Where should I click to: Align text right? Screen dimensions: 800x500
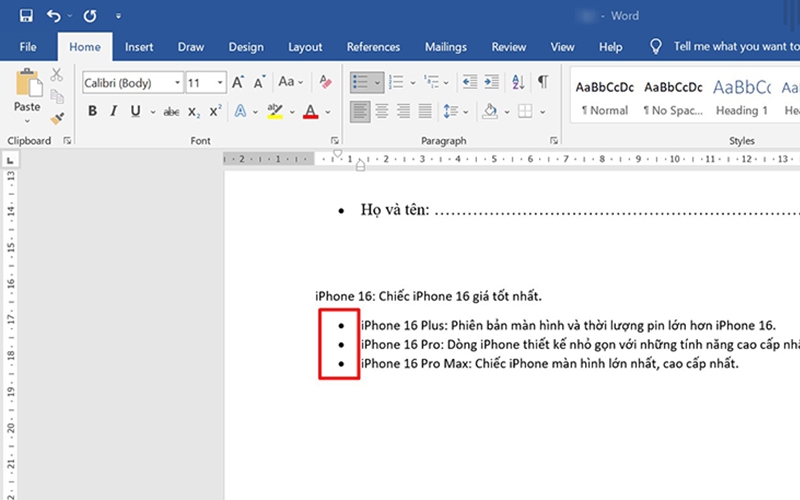pos(403,111)
